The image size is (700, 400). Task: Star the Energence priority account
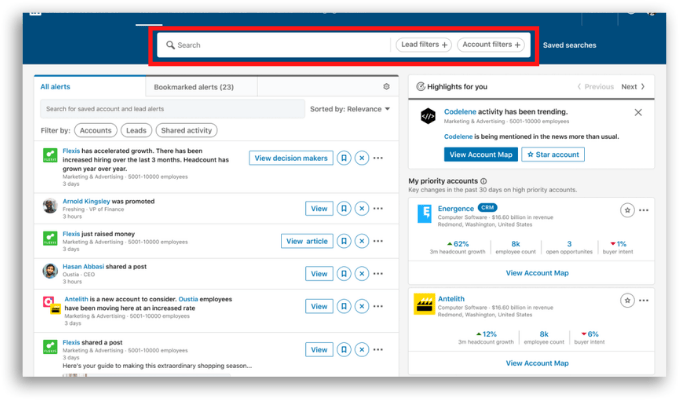627,210
